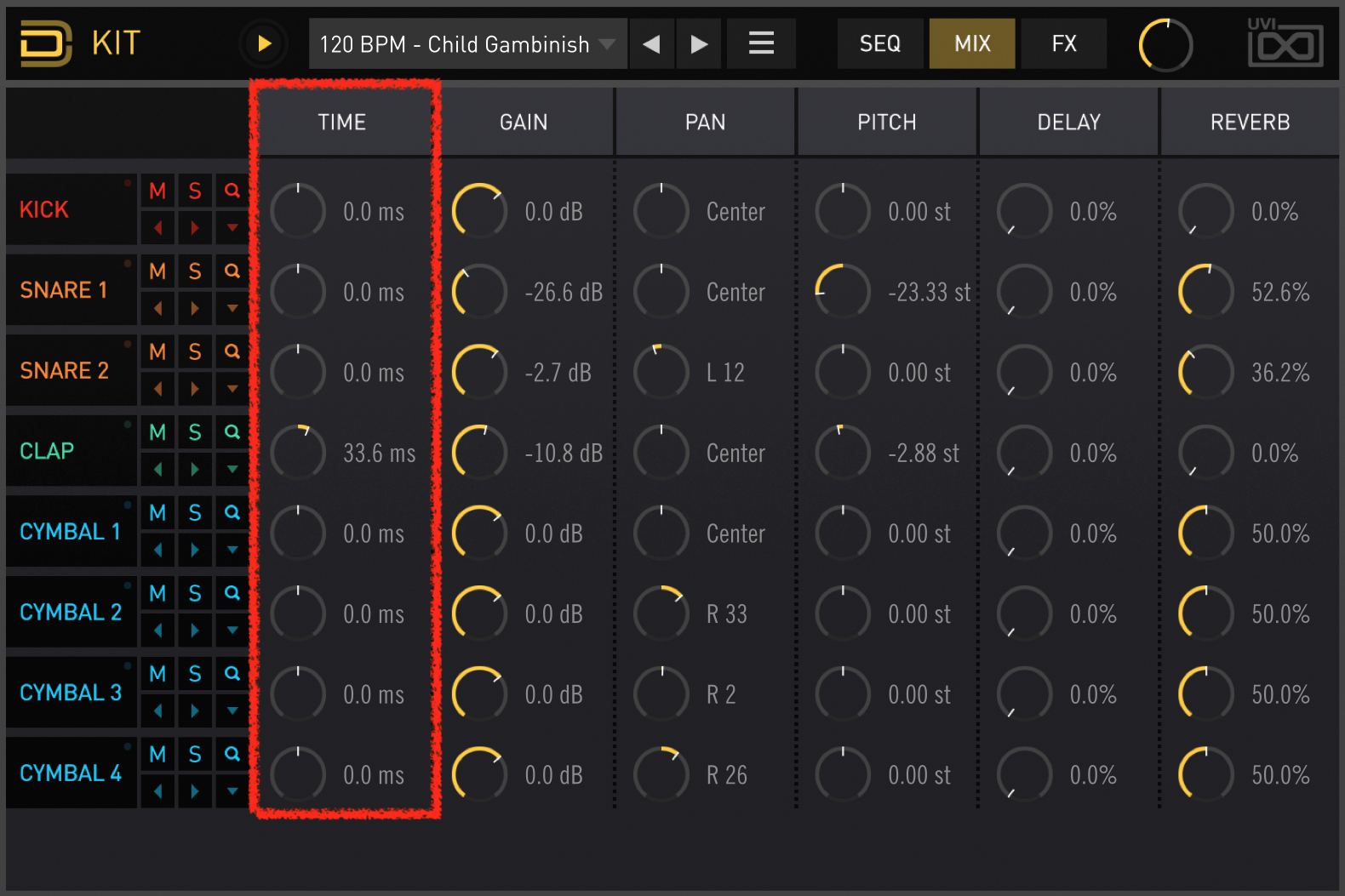Load next sample for CYMBAL 2
Viewport: 1345px width, 896px height.
click(195, 630)
